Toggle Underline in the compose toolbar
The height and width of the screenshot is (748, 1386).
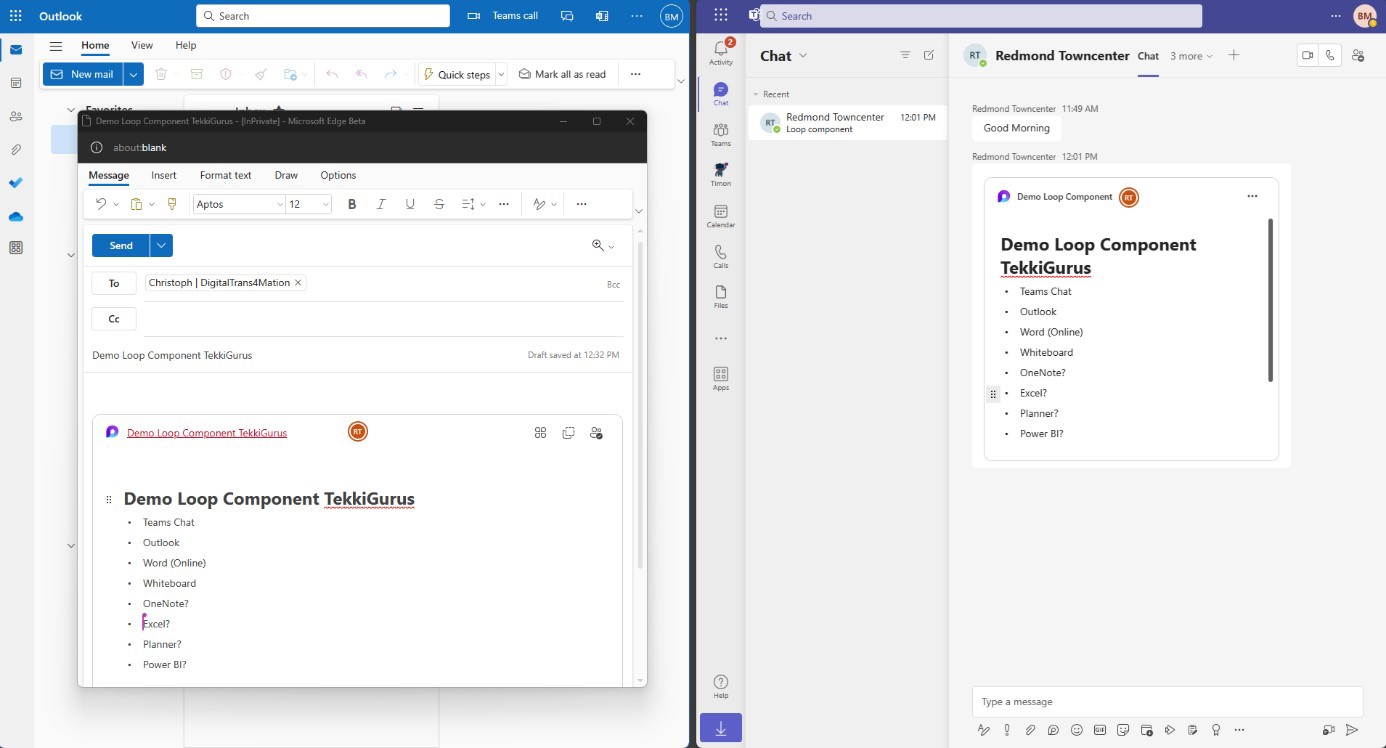click(x=410, y=204)
